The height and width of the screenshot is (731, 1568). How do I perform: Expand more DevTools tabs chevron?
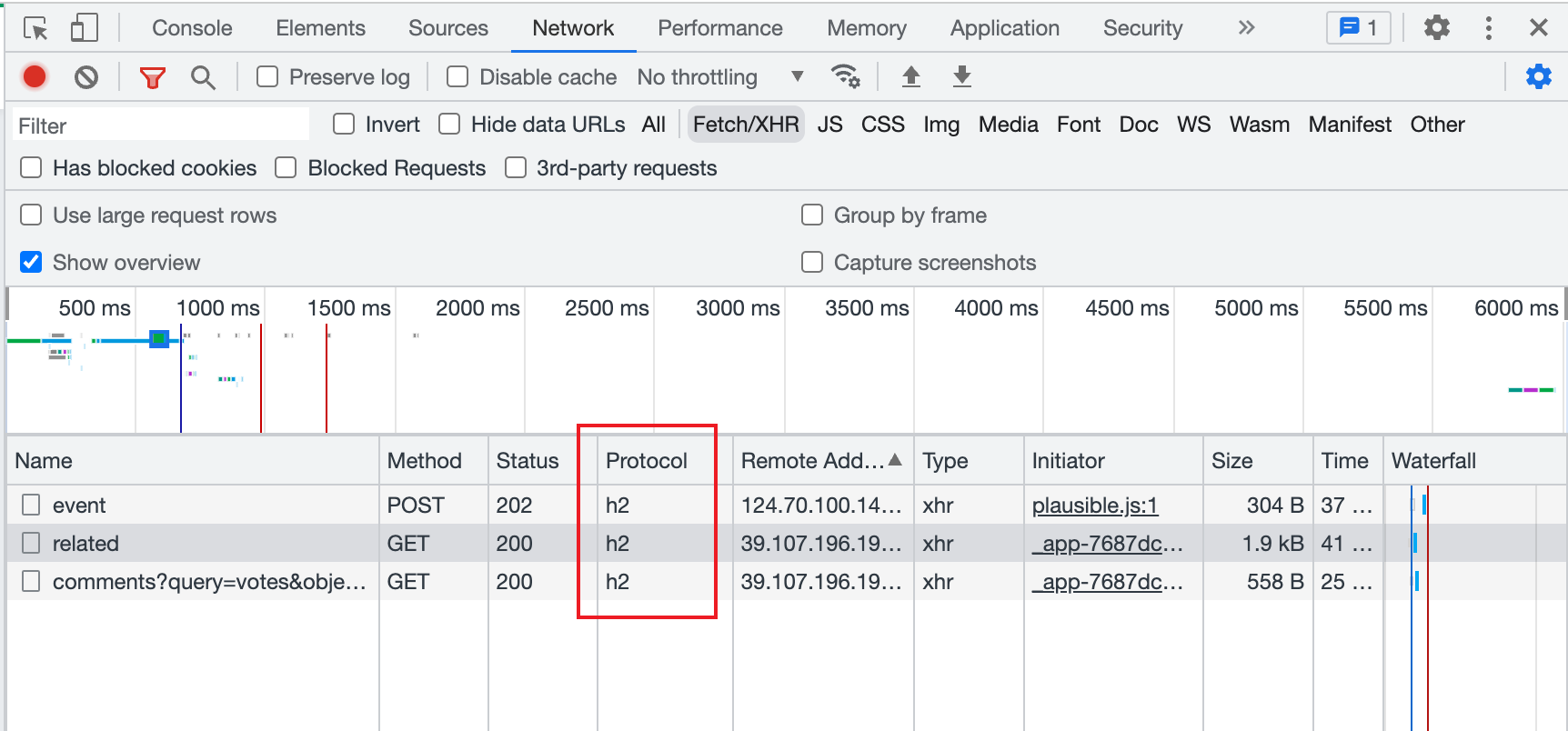(1246, 28)
